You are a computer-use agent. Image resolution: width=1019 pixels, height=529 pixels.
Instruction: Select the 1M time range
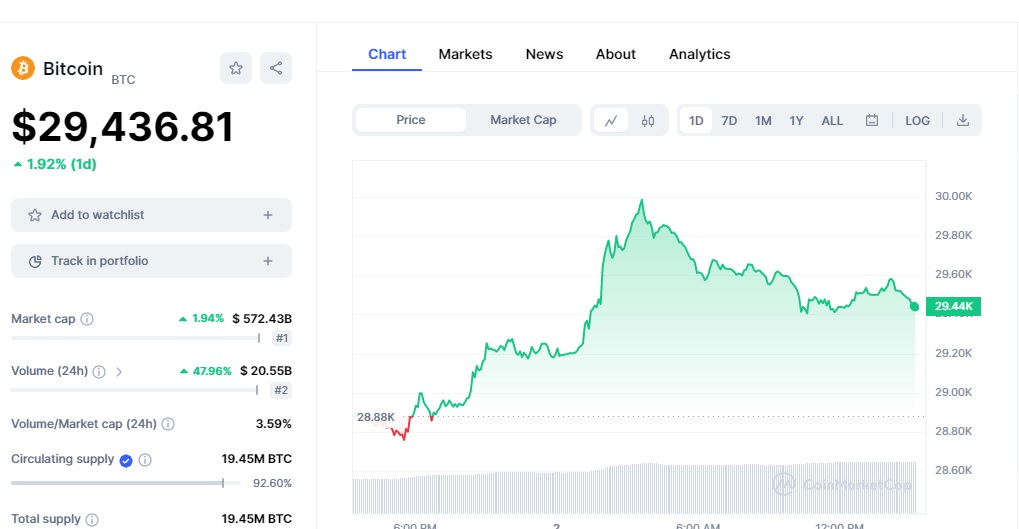tap(763, 121)
